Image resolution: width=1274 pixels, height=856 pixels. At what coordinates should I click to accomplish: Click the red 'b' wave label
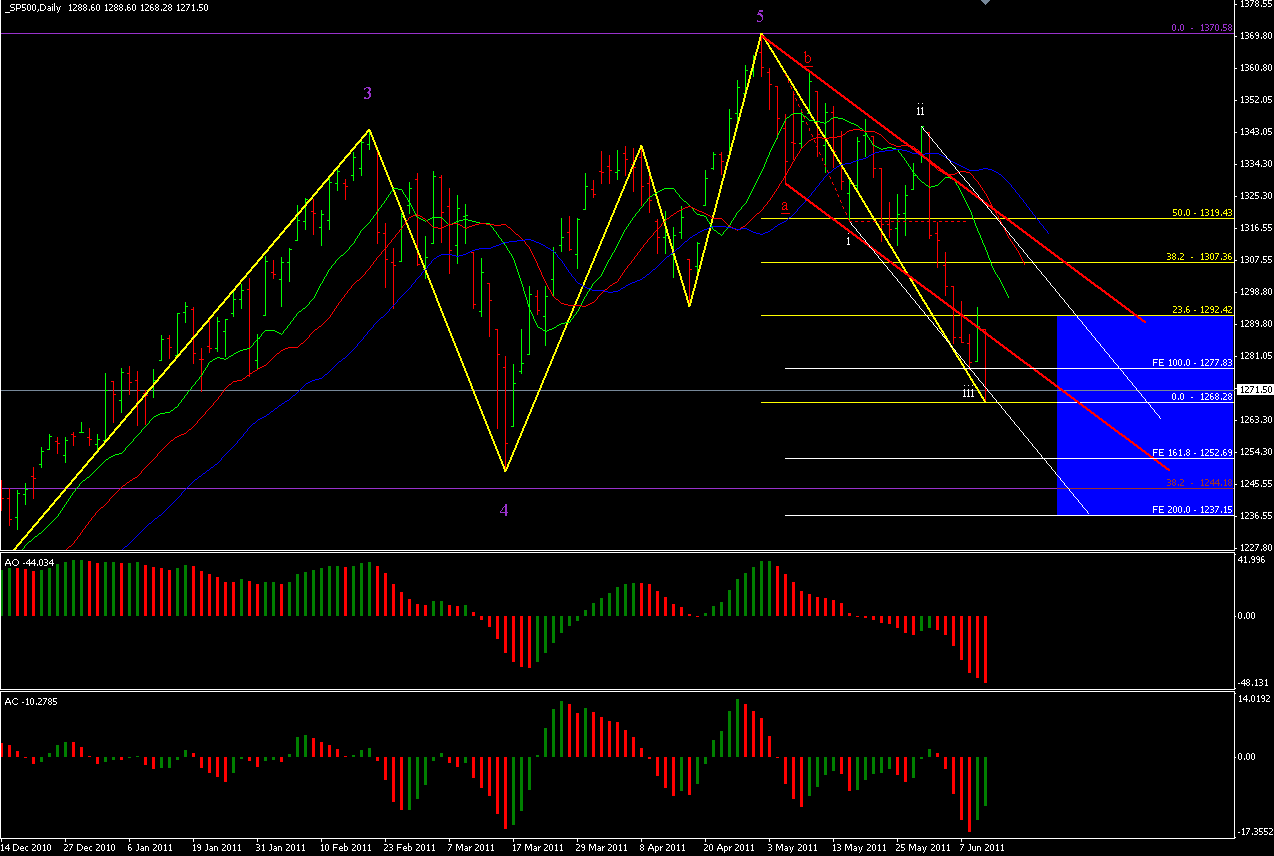pyautogui.click(x=807, y=59)
